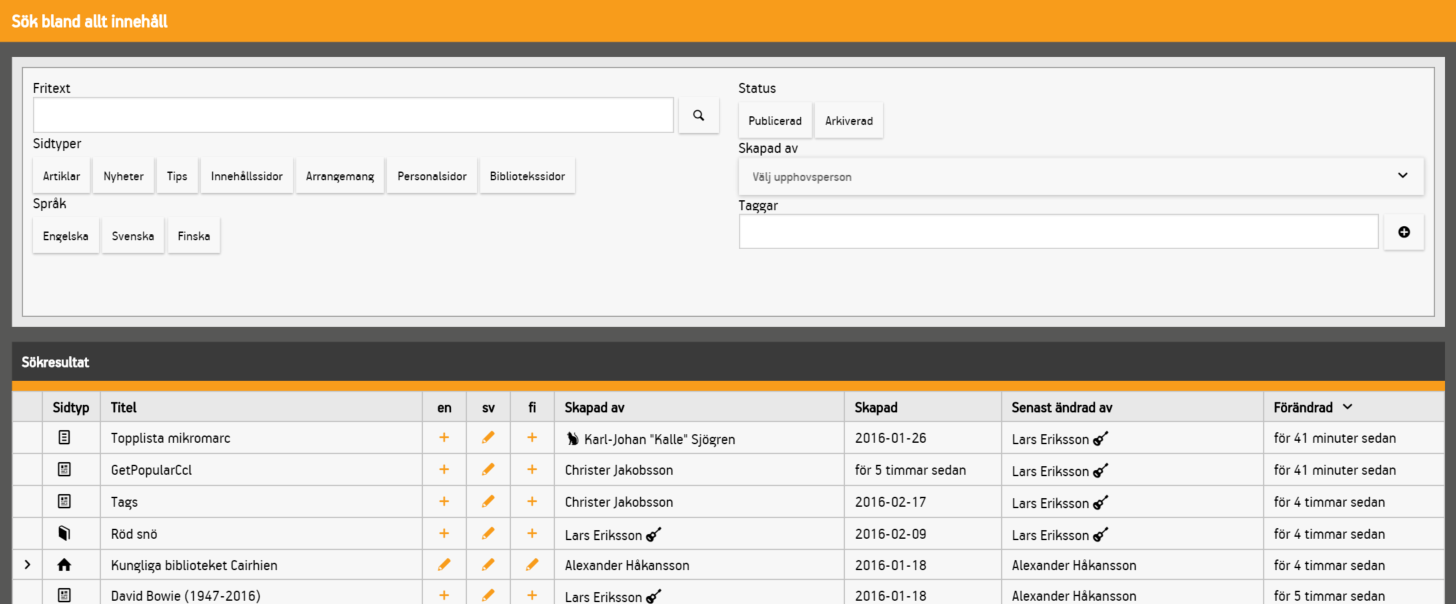This screenshot has width=1456, height=604.
Task: Toggle the Artiklar page type filter
Action: tap(61, 176)
